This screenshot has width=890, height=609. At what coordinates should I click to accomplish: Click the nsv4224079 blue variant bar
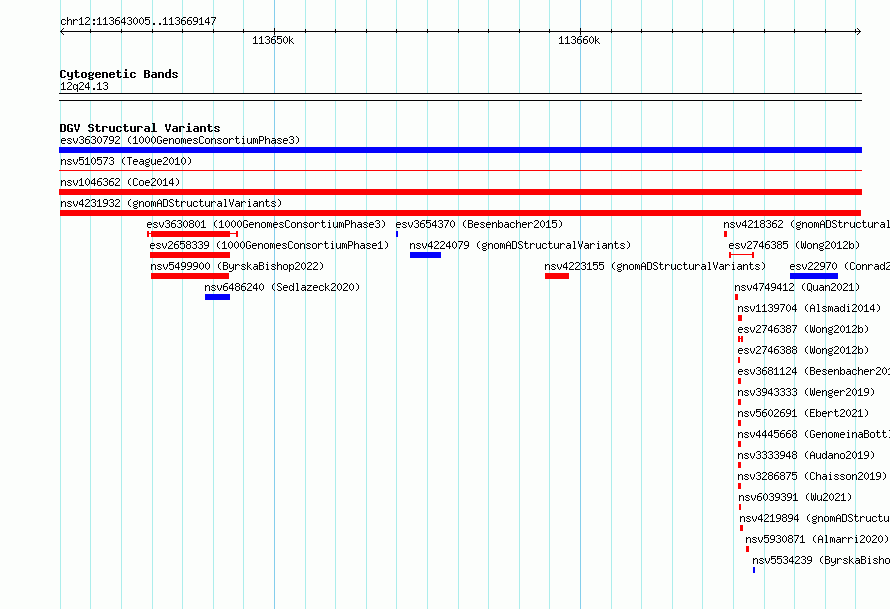(x=425, y=255)
